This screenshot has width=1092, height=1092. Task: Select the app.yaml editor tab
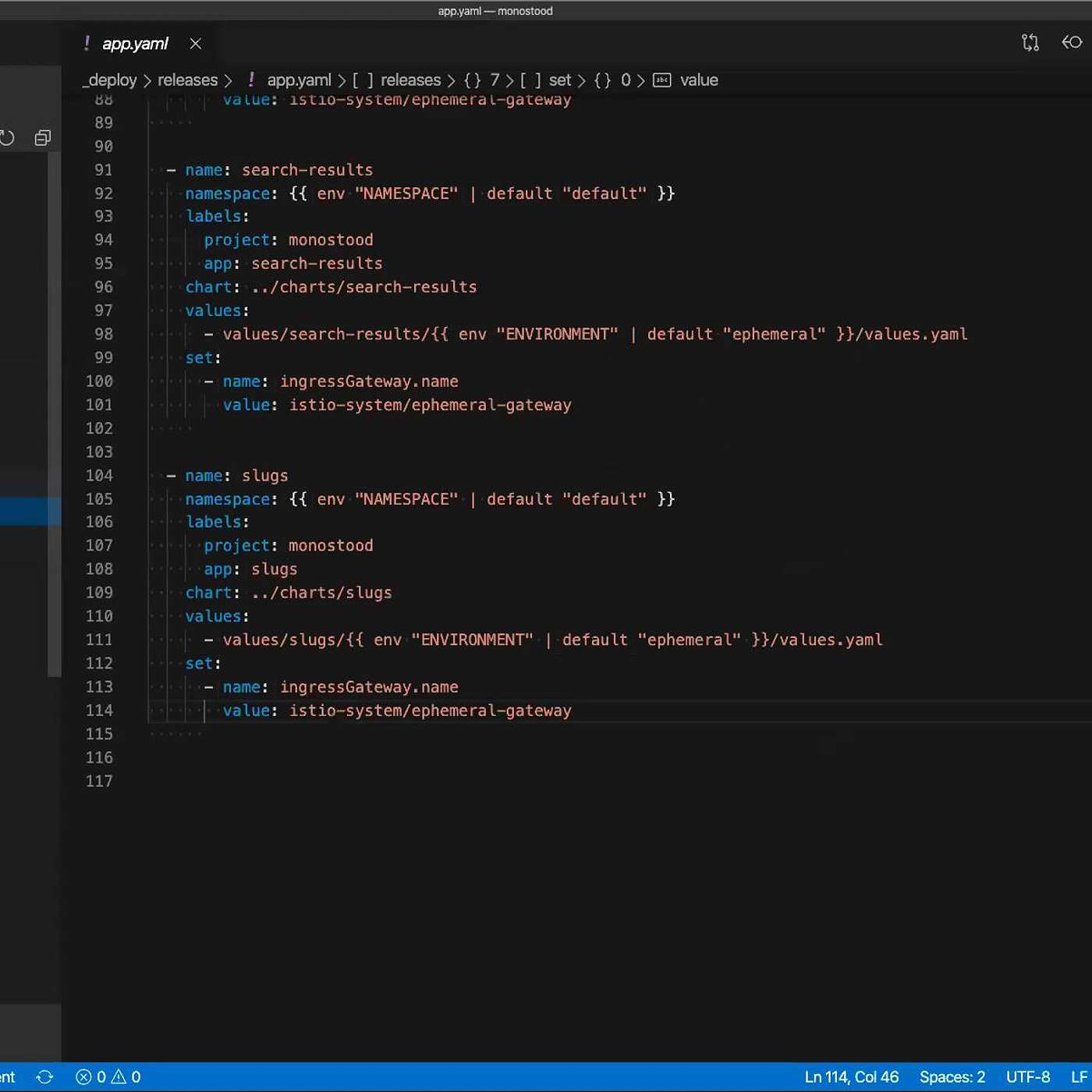click(x=134, y=44)
